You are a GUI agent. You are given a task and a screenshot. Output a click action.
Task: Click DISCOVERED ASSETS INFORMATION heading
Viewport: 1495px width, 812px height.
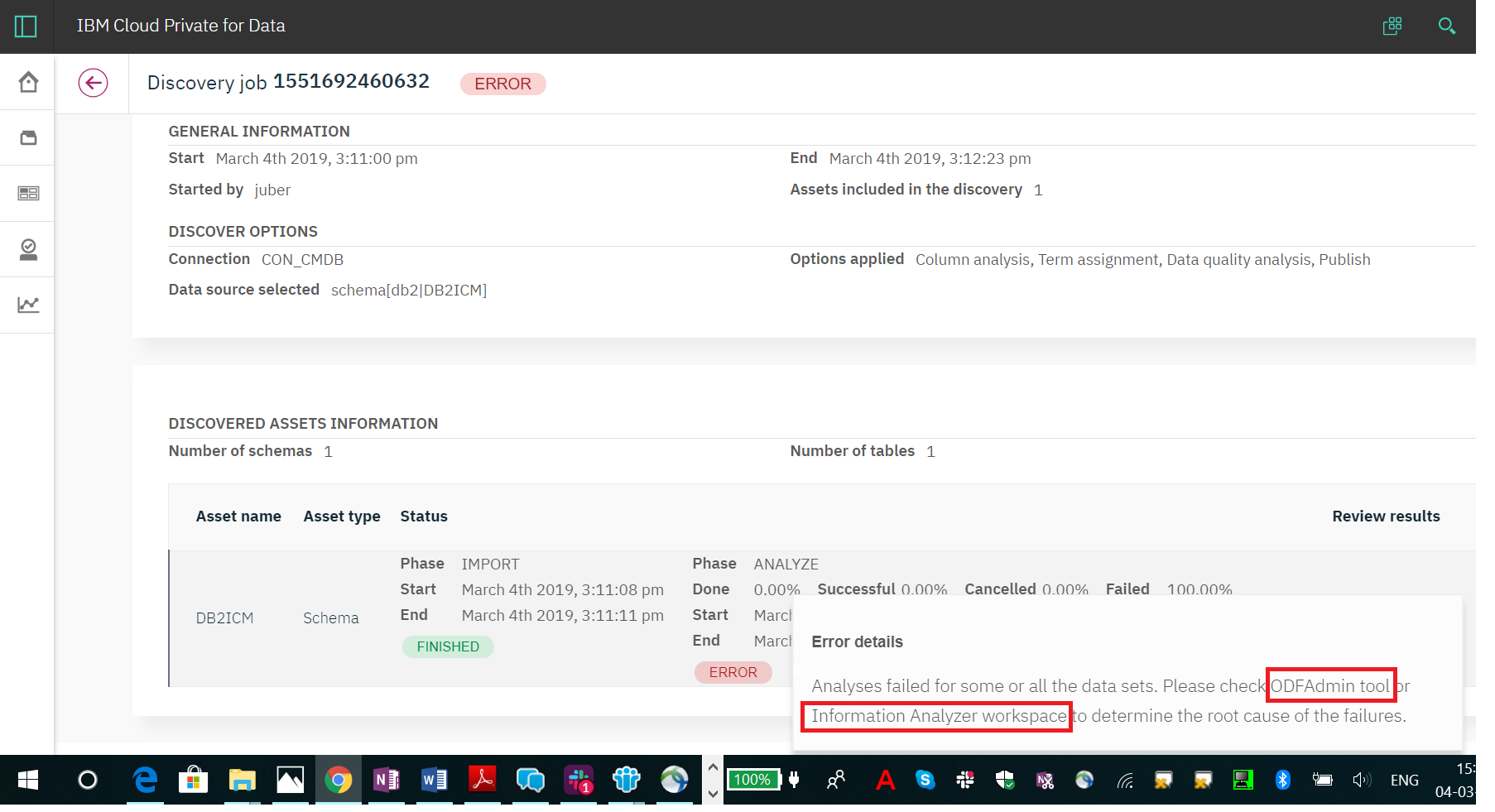pos(303,424)
